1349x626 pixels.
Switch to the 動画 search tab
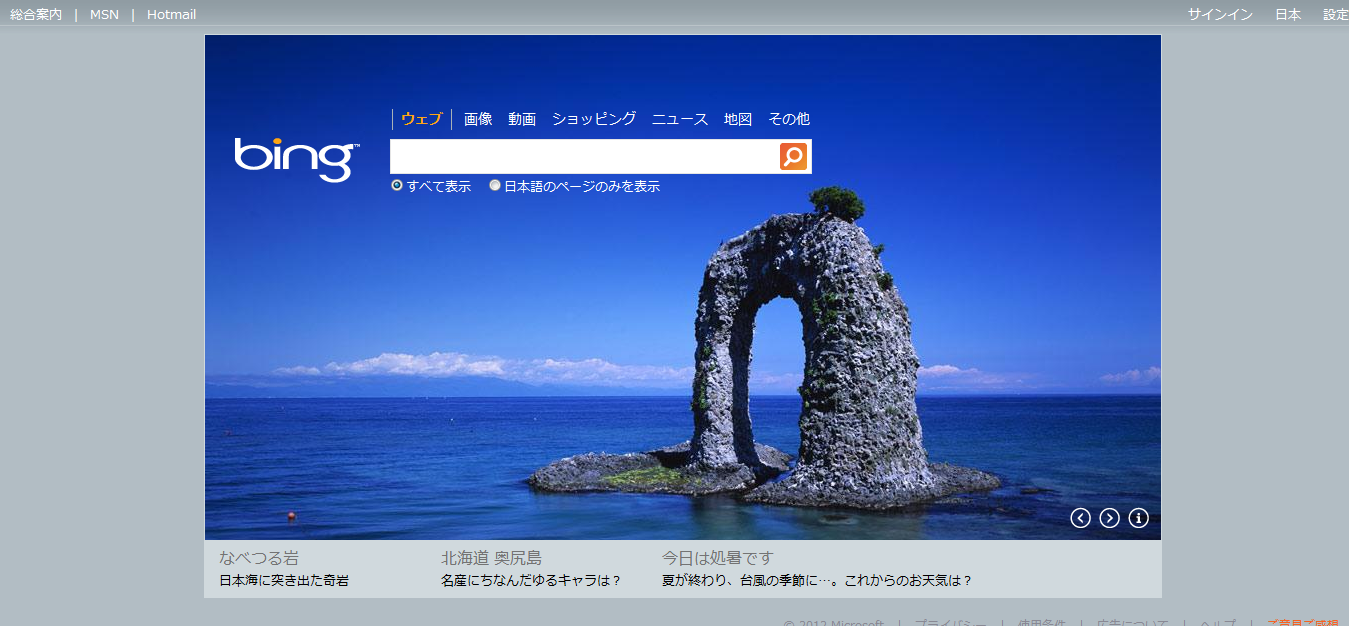(522, 119)
